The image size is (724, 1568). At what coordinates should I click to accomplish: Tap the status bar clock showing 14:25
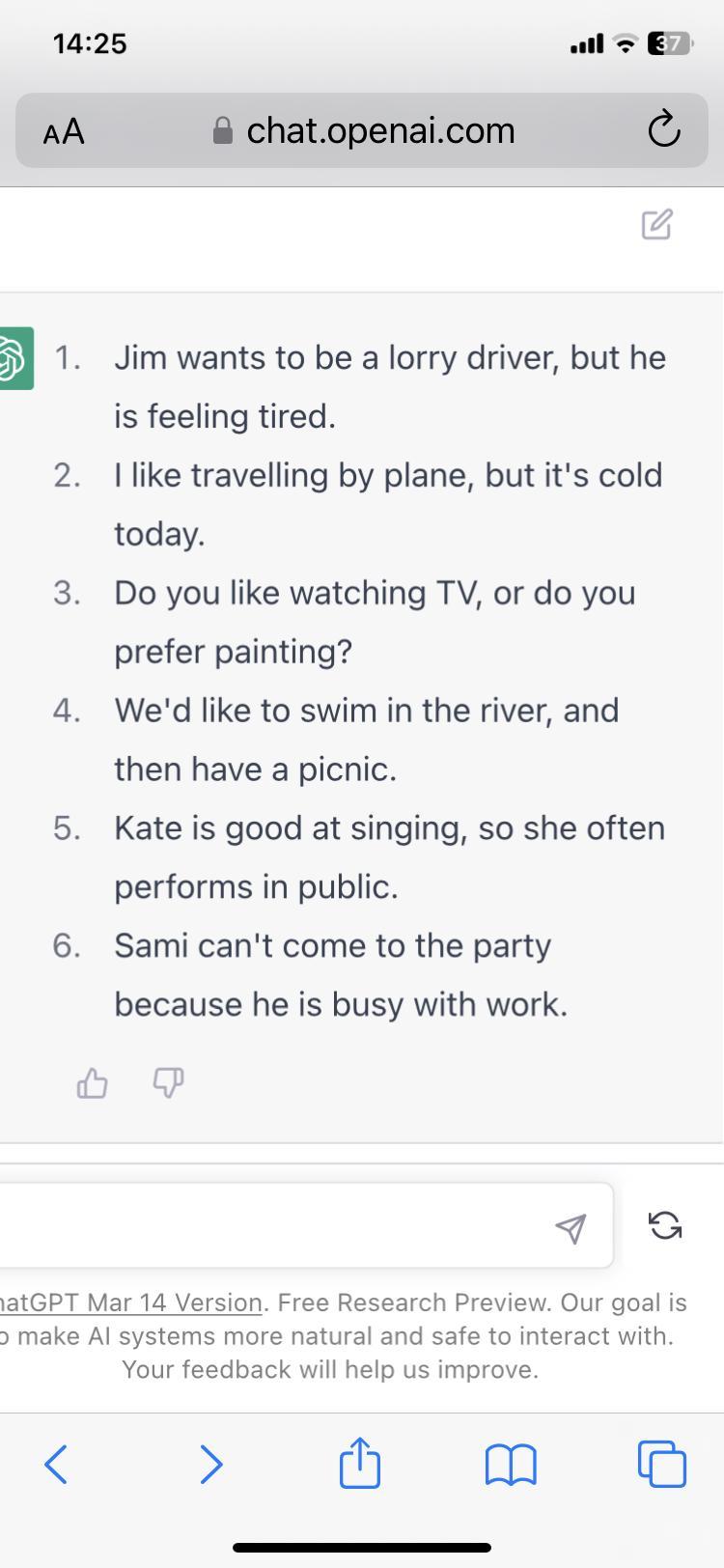90,43
